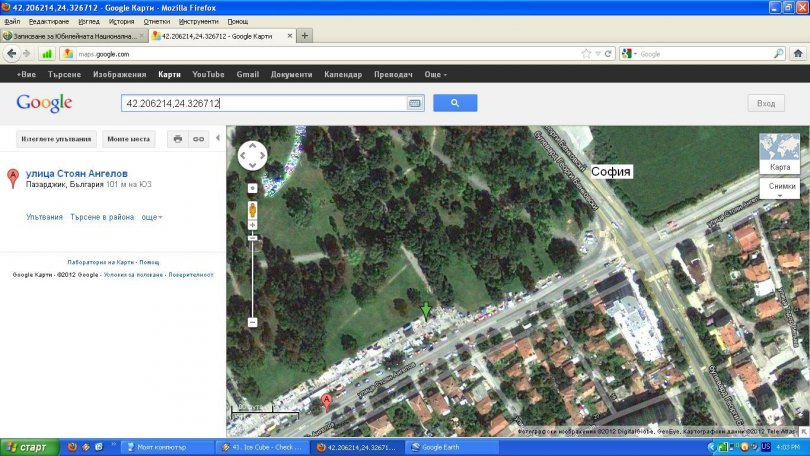Switch to Карта map view thumbnail
The height and width of the screenshot is (456, 810).
[x=779, y=154]
